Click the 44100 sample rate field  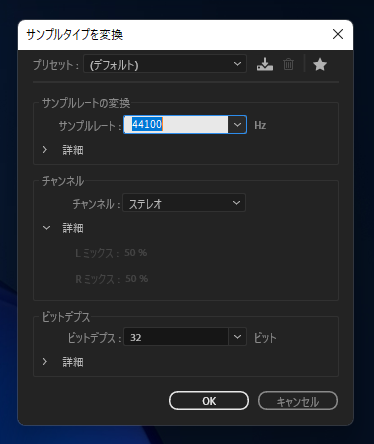pos(176,125)
